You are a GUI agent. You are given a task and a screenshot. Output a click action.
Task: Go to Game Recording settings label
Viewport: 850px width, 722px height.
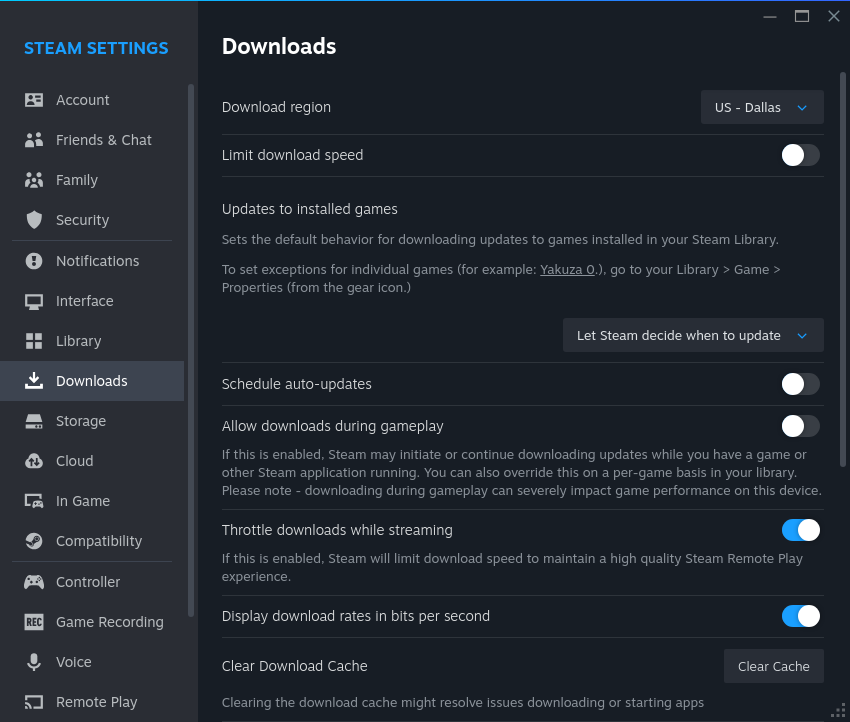pos(110,622)
